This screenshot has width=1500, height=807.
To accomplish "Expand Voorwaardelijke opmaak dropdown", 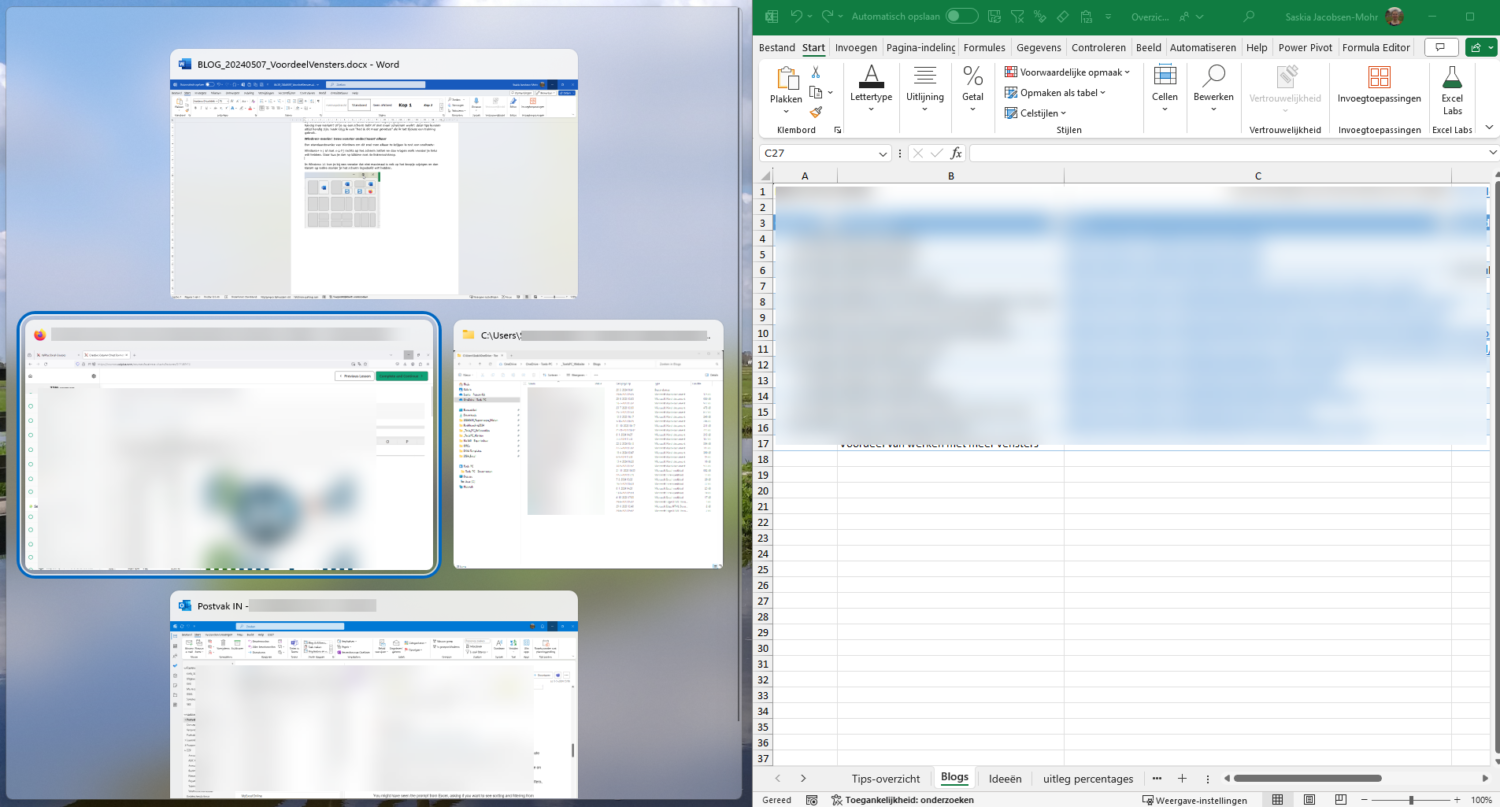I will 1067,72.
